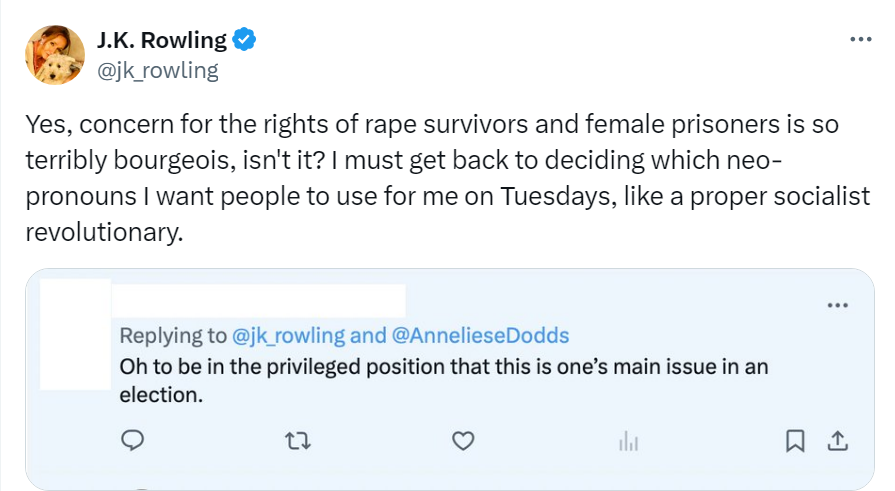
Task: Bookmark the quoted tweet
Action: (x=796, y=440)
